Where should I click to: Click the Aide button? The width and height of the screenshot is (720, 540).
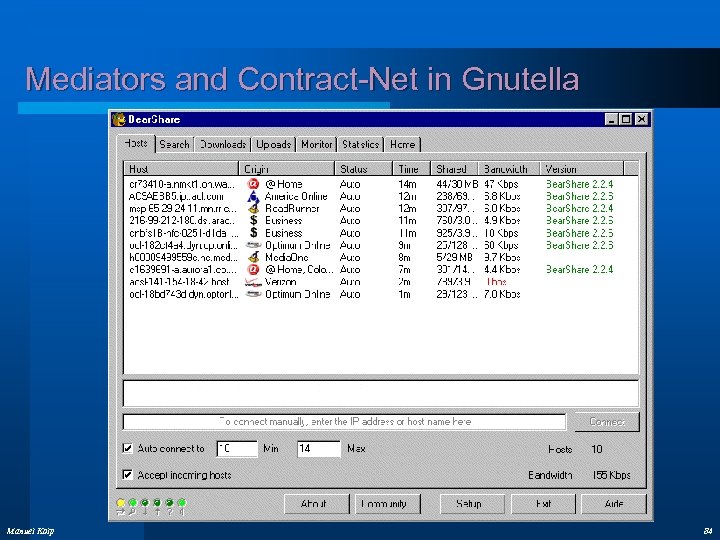614,504
